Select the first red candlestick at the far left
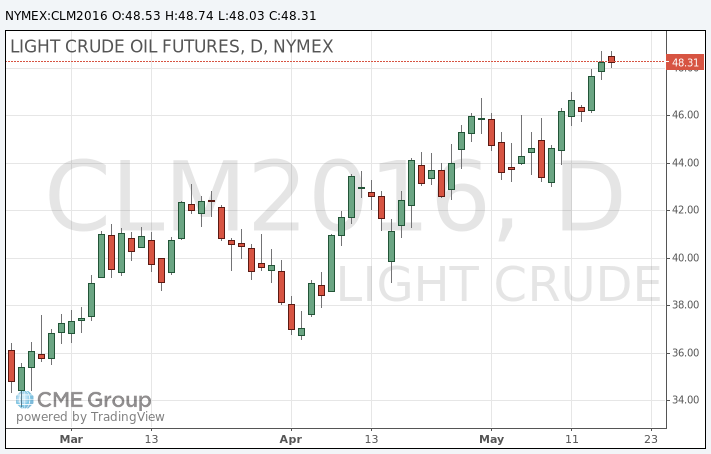 point(11,365)
